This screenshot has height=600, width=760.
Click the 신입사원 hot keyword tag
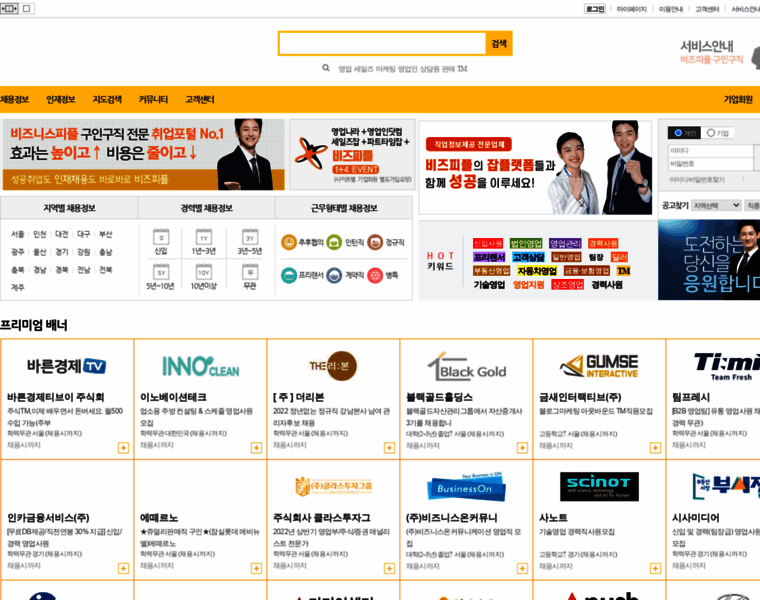(x=488, y=243)
